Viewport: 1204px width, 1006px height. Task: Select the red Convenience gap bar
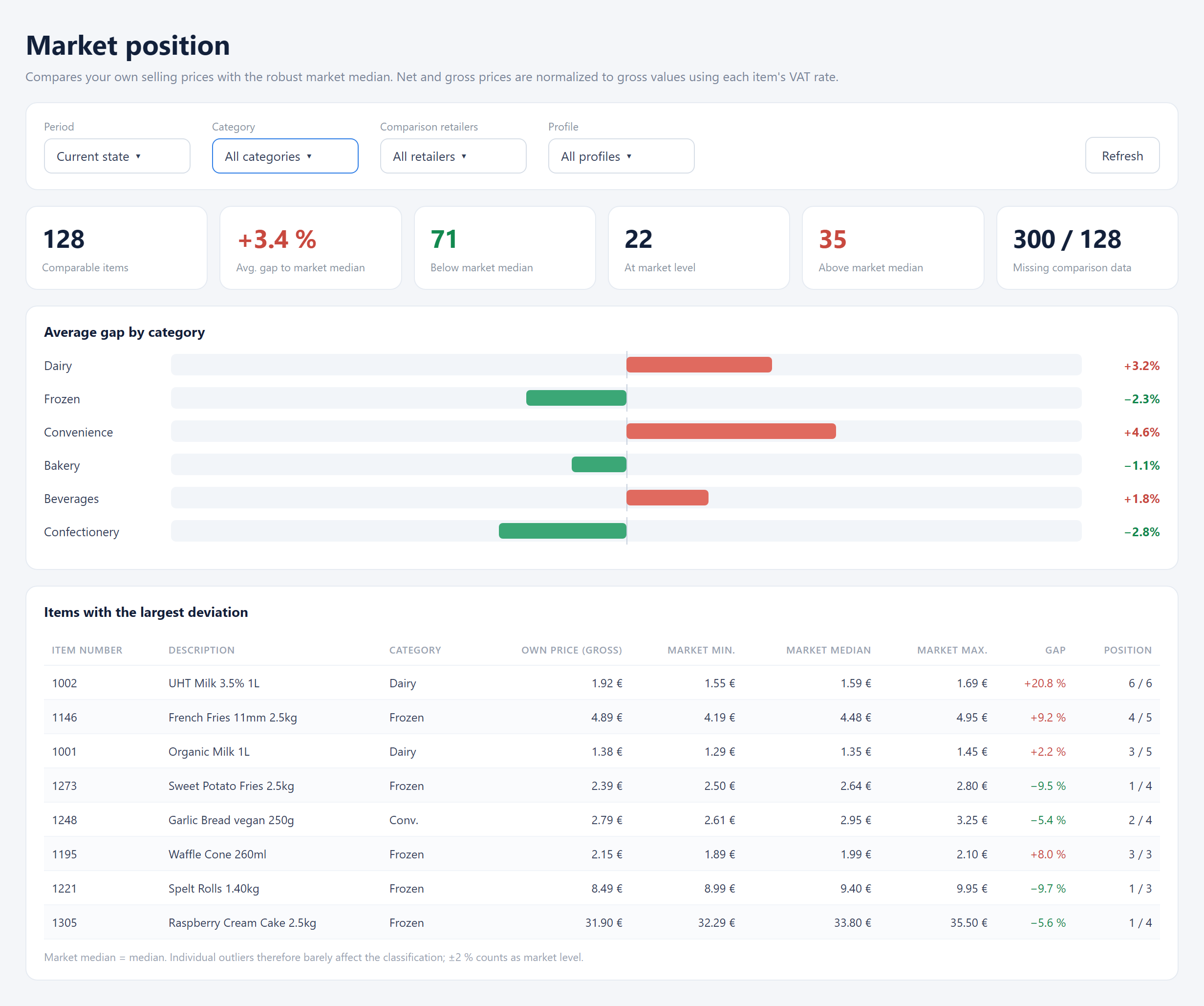tap(731, 431)
